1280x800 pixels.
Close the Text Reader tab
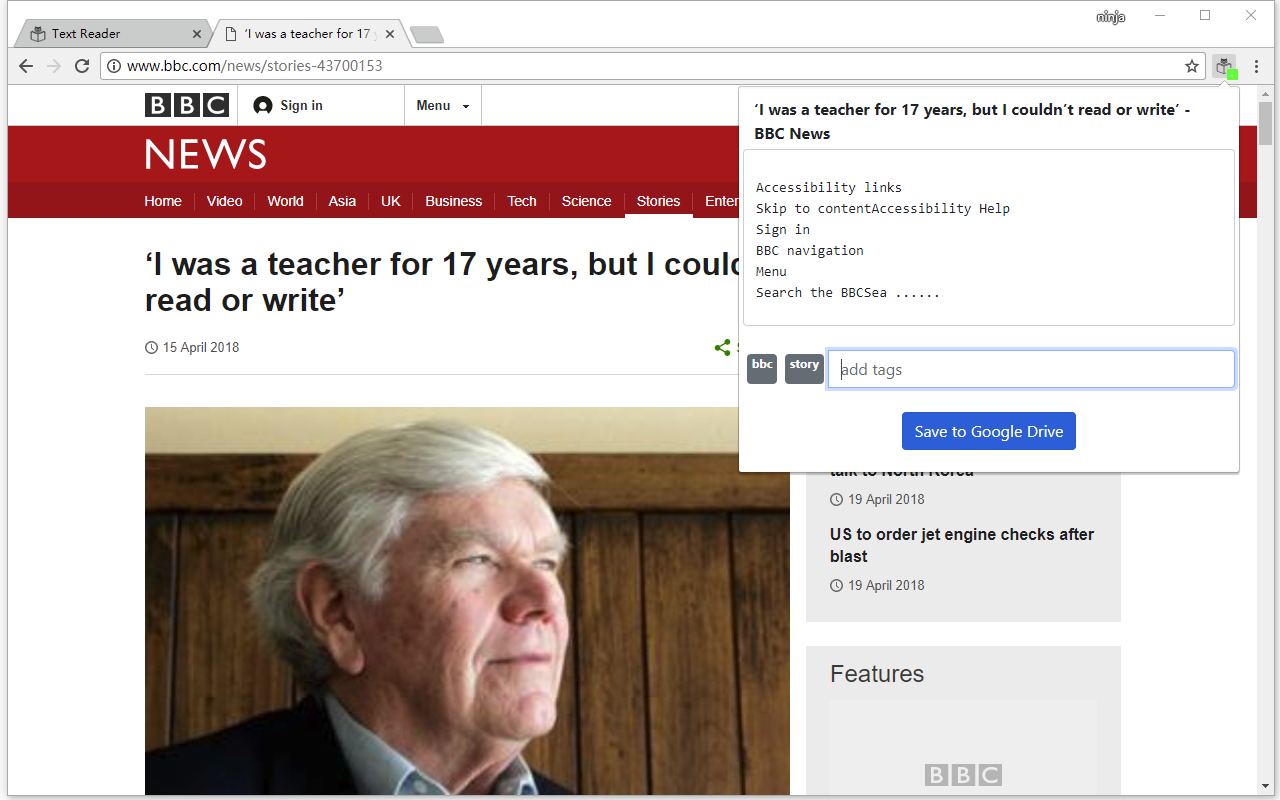point(197,34)
